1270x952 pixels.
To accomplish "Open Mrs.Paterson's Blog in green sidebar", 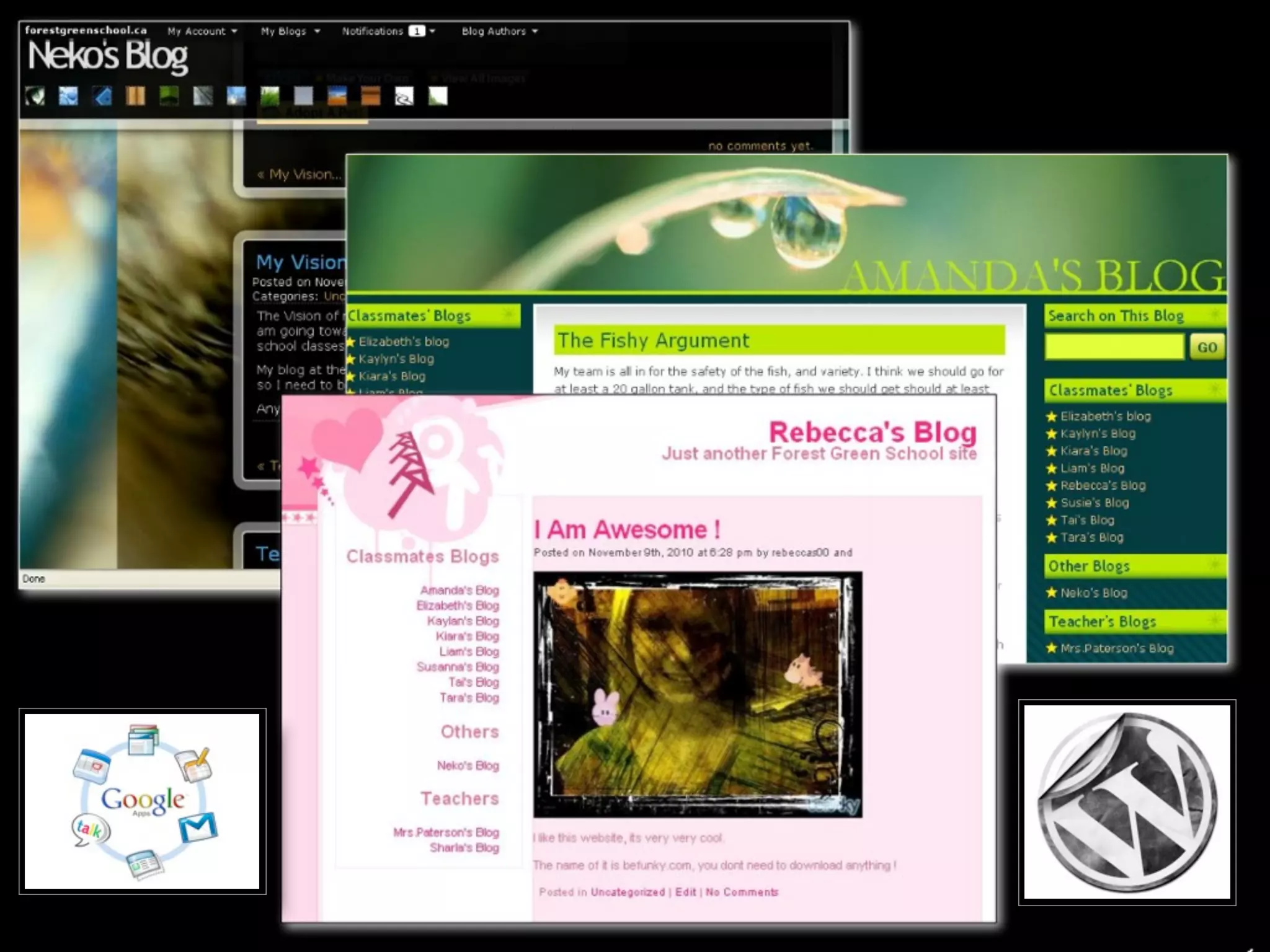I will [1116, 648].
